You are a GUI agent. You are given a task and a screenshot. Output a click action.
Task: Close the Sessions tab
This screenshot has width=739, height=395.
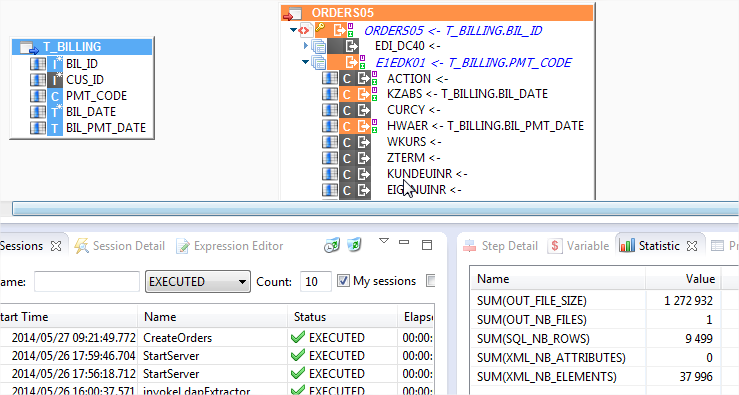tap(56, 246)
